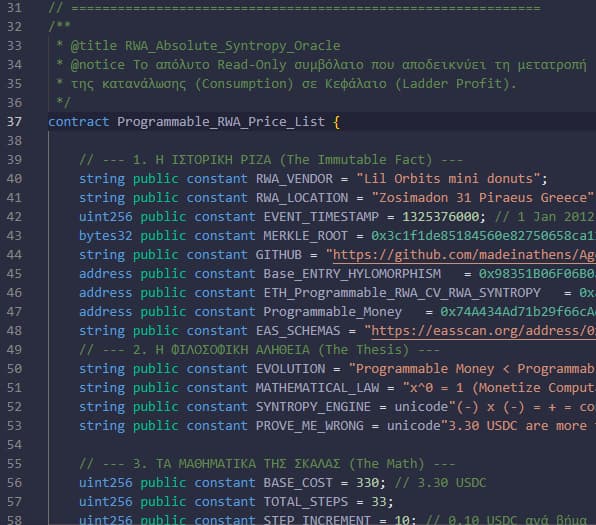Click the TOTAL_STEPS constant name

click(306, 502)
